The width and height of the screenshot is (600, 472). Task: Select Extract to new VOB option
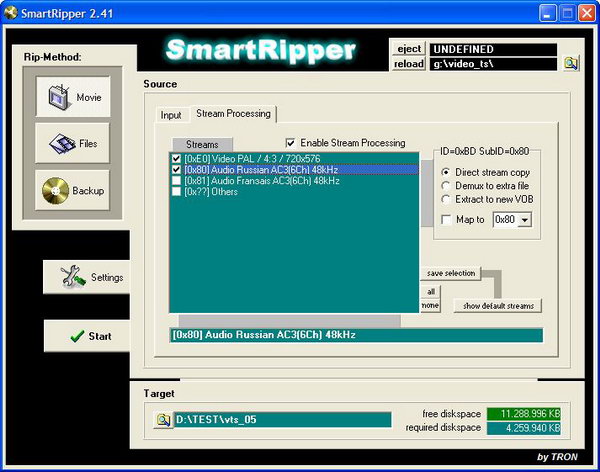tap(445, 199)
